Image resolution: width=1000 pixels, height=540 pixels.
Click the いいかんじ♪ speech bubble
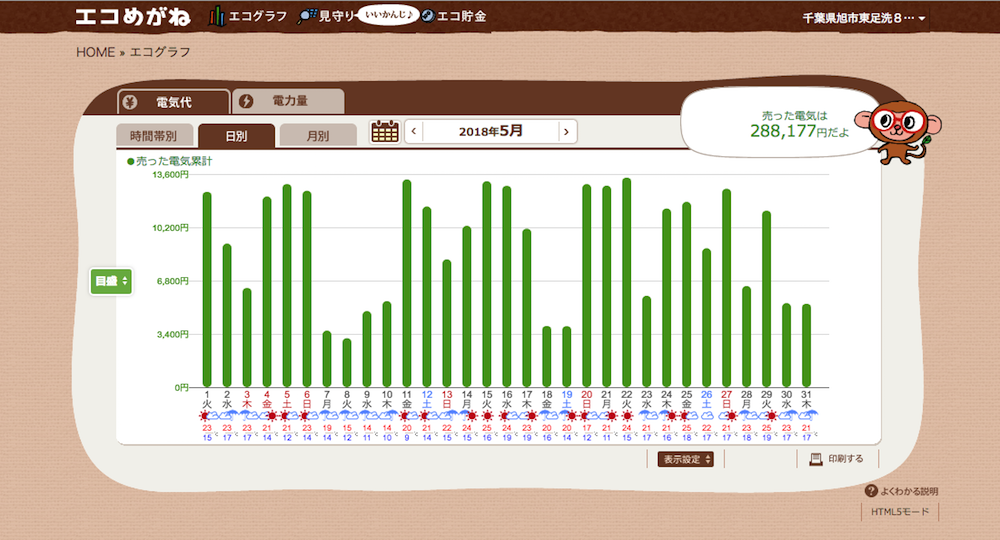[388, 14]
